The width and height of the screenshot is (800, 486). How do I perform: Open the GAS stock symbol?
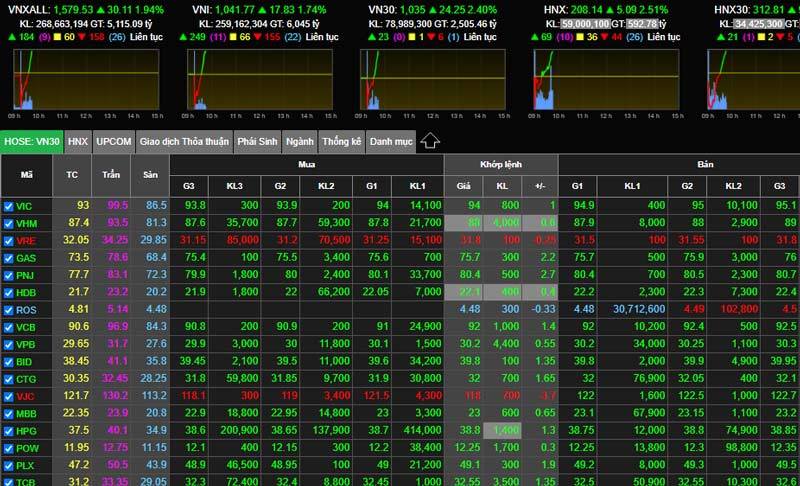pyautogui.click(x=26, y=258)
